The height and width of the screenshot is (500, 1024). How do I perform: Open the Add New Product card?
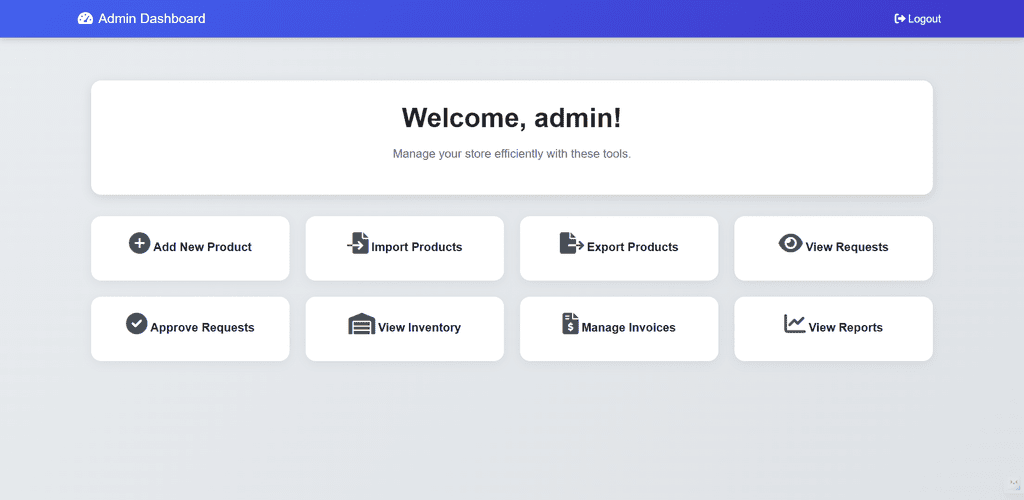tap(190, 248)
